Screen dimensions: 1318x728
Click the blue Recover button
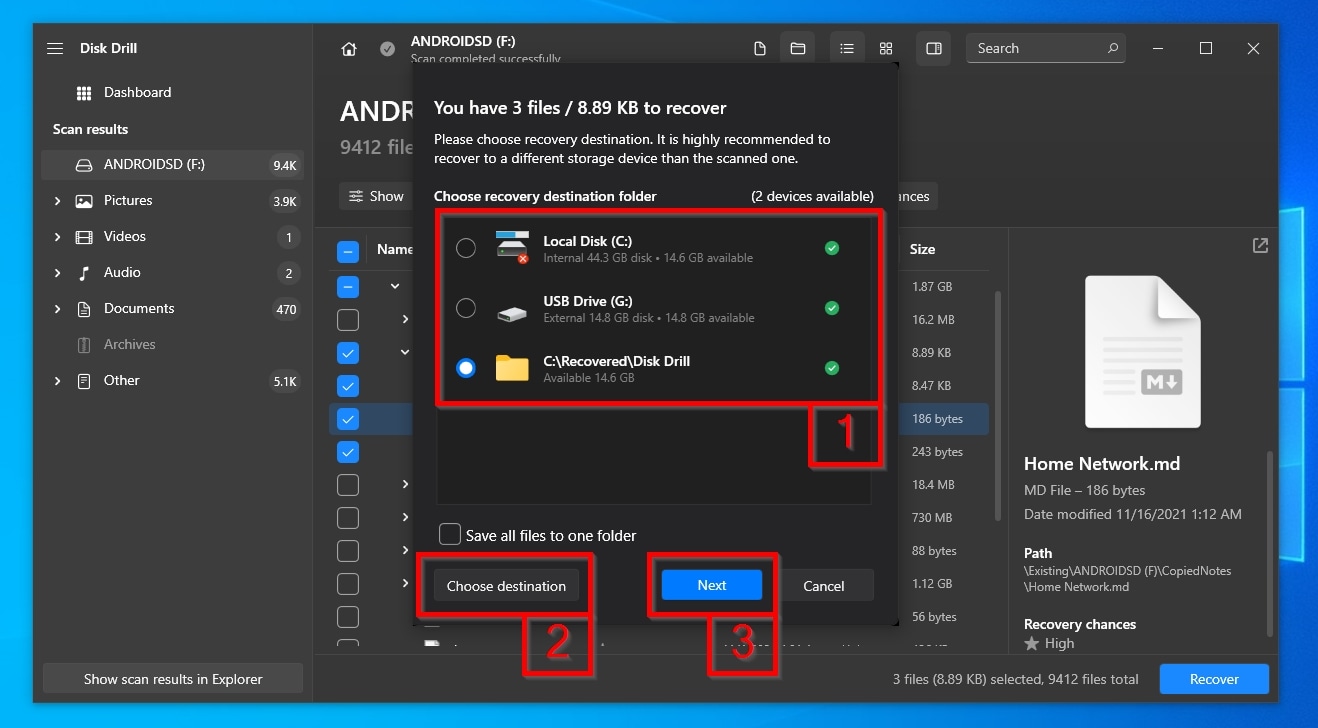coord(1214,679)
